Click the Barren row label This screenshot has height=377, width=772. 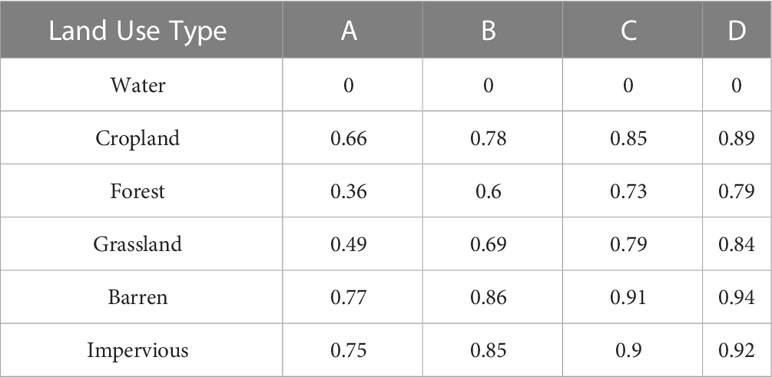pyautogui.click(x=138, y=298)
